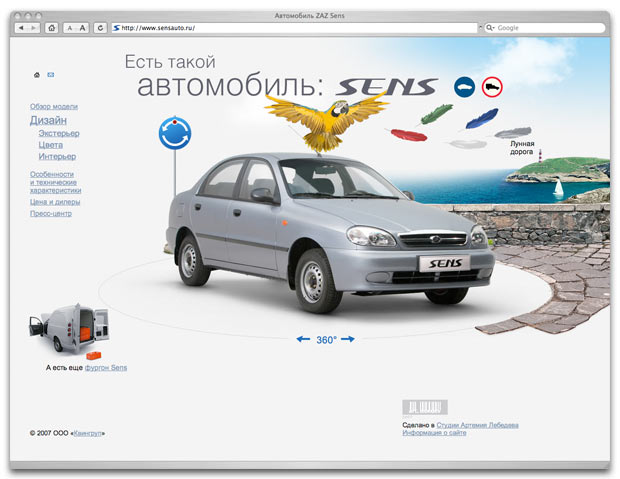Image resolution: width=620 pixels, height=479 pixels.
Task: Open the Обзор модели menu link
Action: click(54, 106)
